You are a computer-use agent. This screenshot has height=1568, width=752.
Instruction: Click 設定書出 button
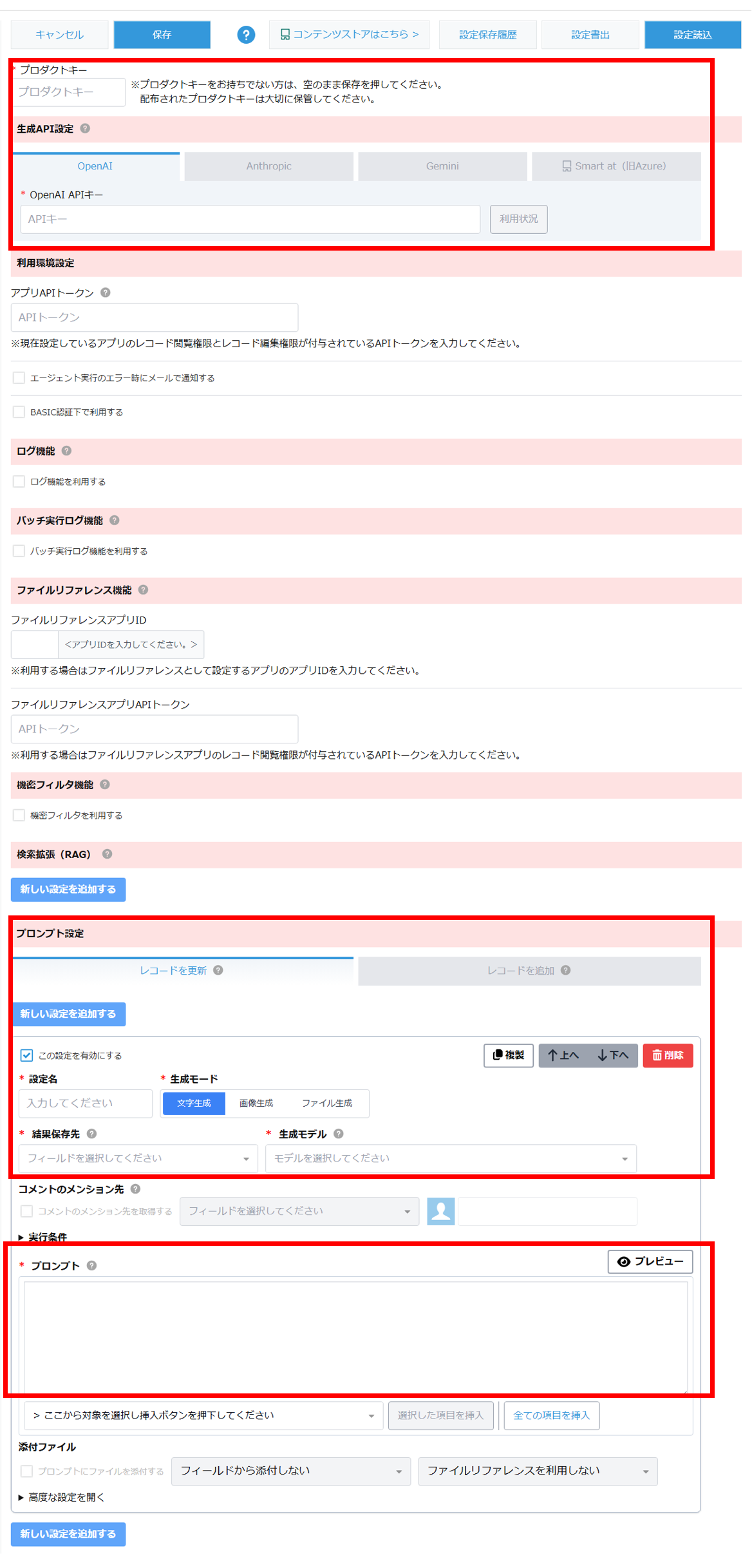coord(590,35)
